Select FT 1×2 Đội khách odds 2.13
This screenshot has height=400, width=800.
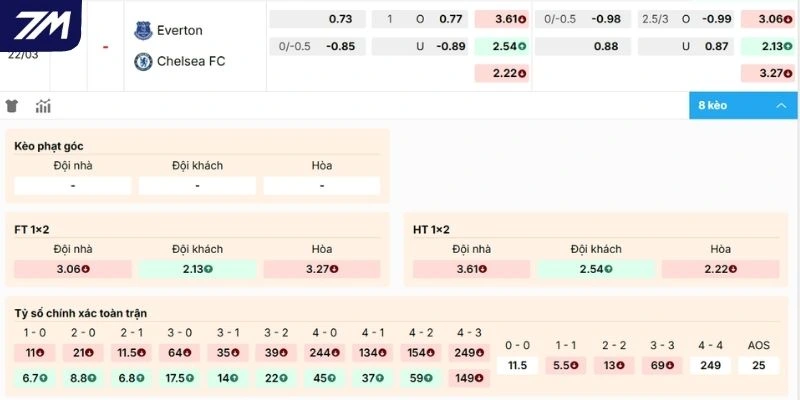197,269
